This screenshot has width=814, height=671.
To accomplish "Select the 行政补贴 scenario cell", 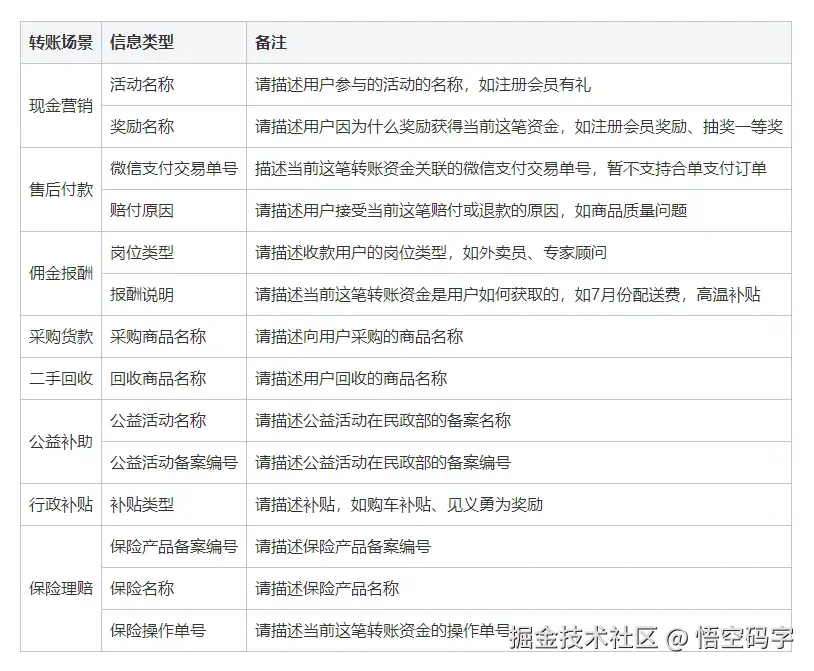I will point(60,505).
